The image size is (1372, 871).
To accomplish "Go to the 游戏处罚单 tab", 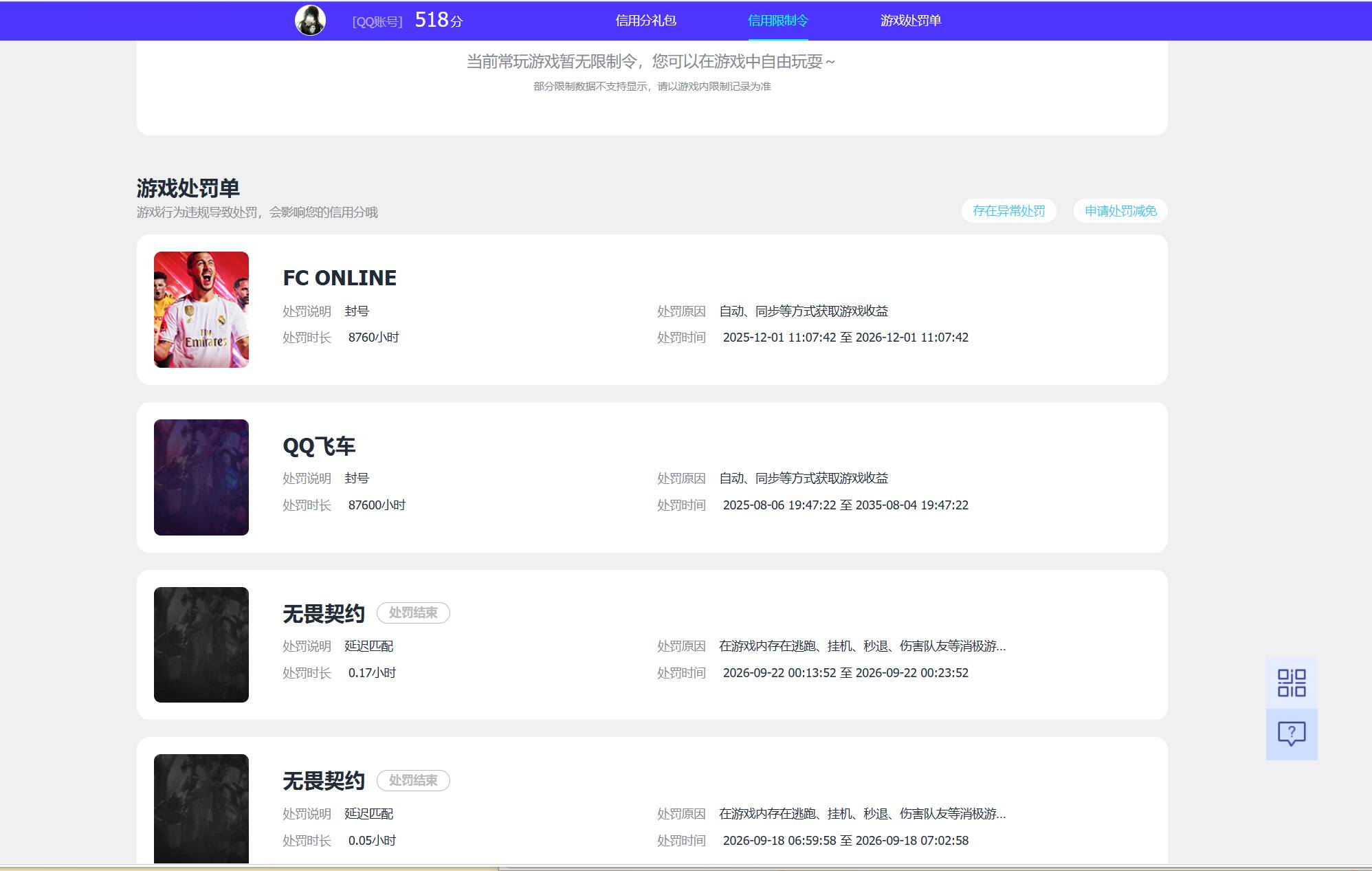I will [x=910, y=21].
